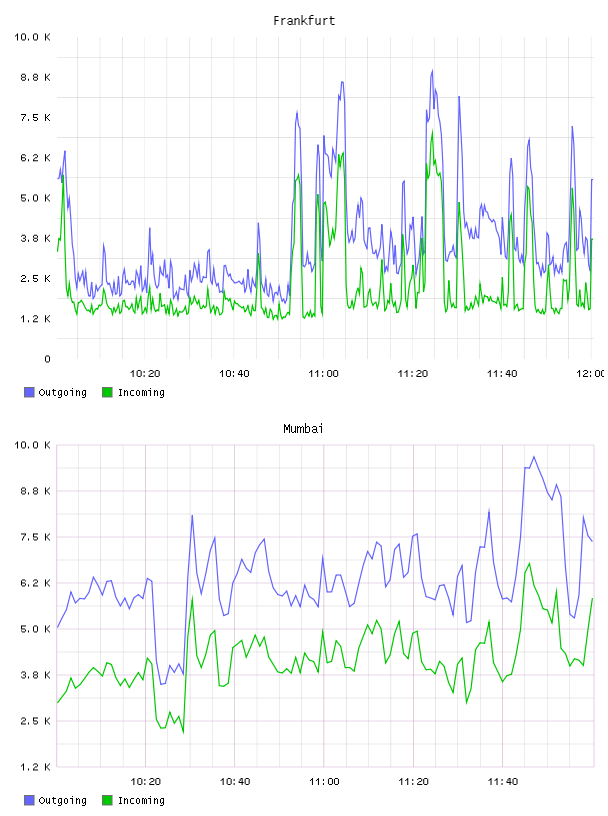Image resolution: width=608 pixels, height=816 pixels.
Task: Click Incoming label in Frankfurt legend
Action: [141, 392]
